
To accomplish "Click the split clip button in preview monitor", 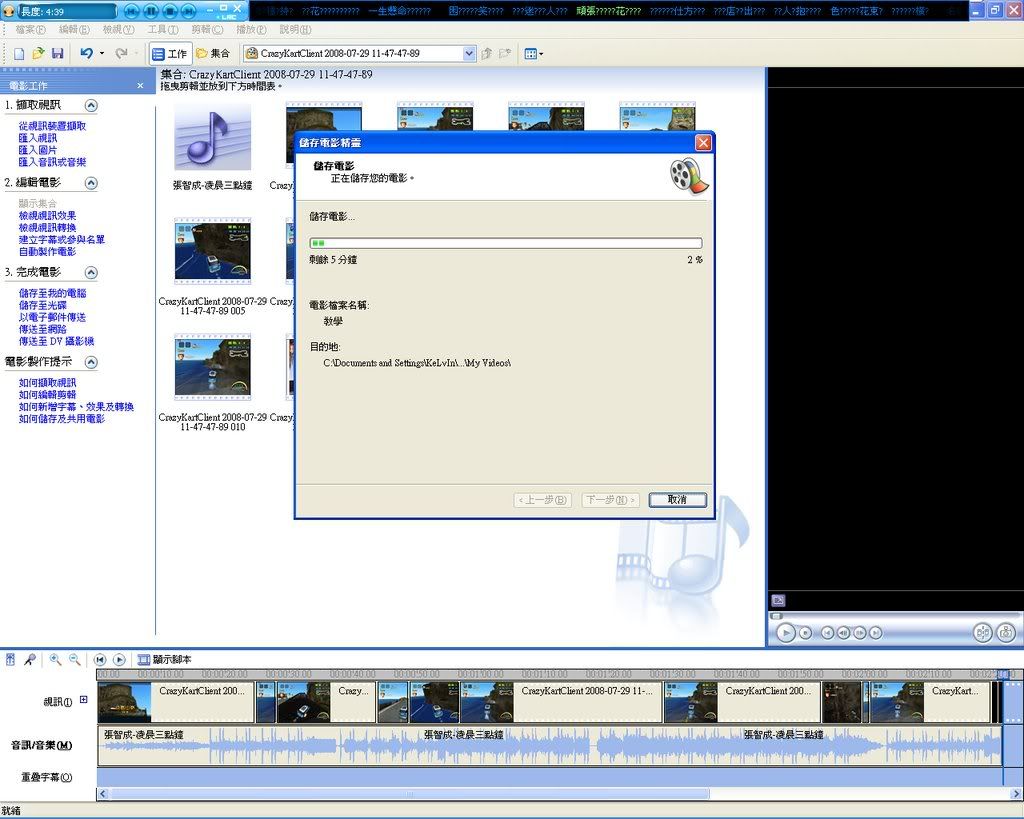I will tap(981, 632).
